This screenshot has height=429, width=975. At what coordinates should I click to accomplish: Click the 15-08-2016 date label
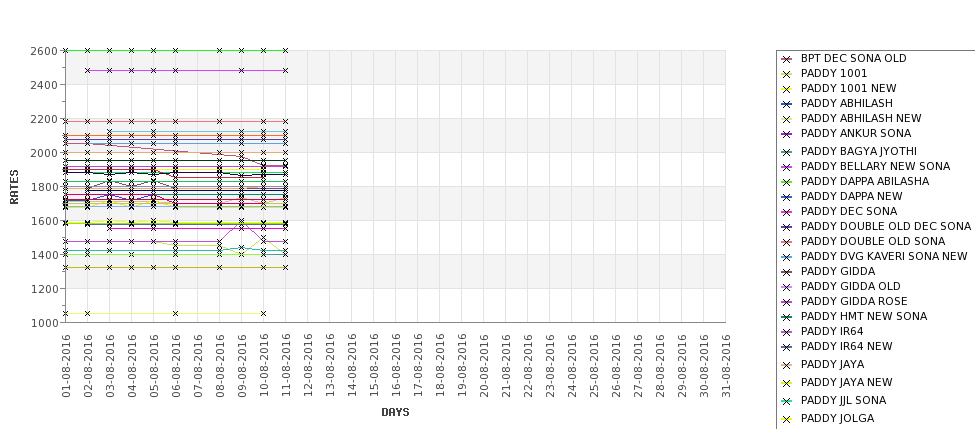click(374, 366)
